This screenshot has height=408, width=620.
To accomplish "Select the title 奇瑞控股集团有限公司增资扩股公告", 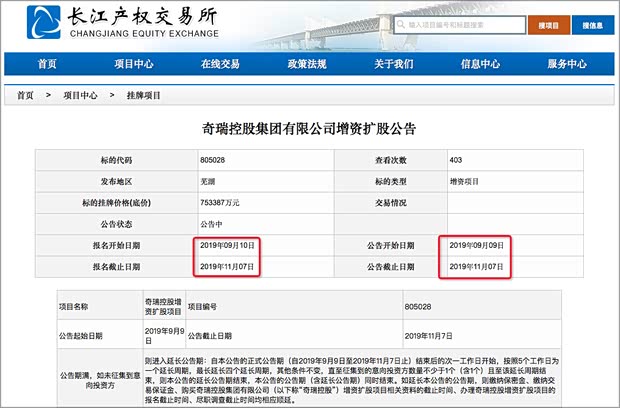I will tap(309, 129).
